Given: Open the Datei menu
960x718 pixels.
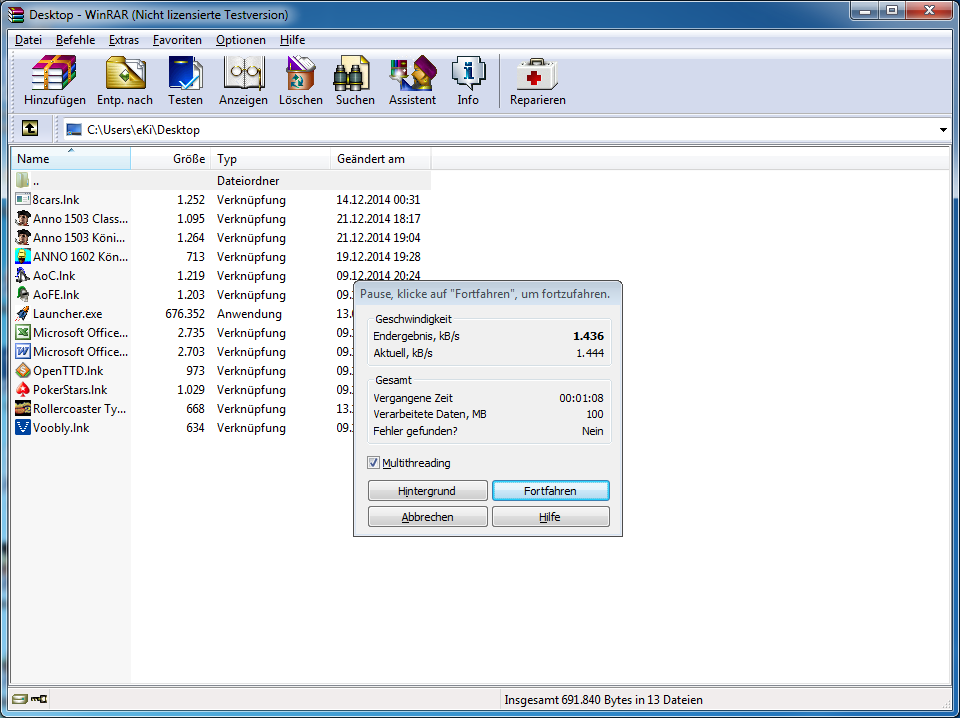Looking at the screenshot, I should pos(28,40).
